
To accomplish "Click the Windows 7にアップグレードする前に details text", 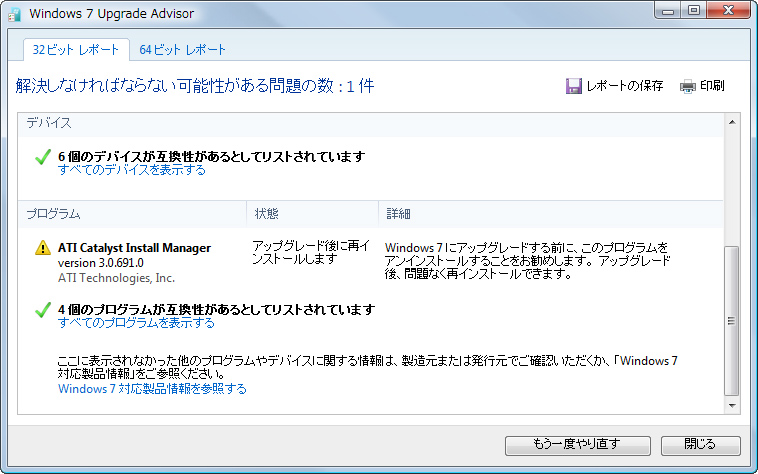I will pos(527,261).
